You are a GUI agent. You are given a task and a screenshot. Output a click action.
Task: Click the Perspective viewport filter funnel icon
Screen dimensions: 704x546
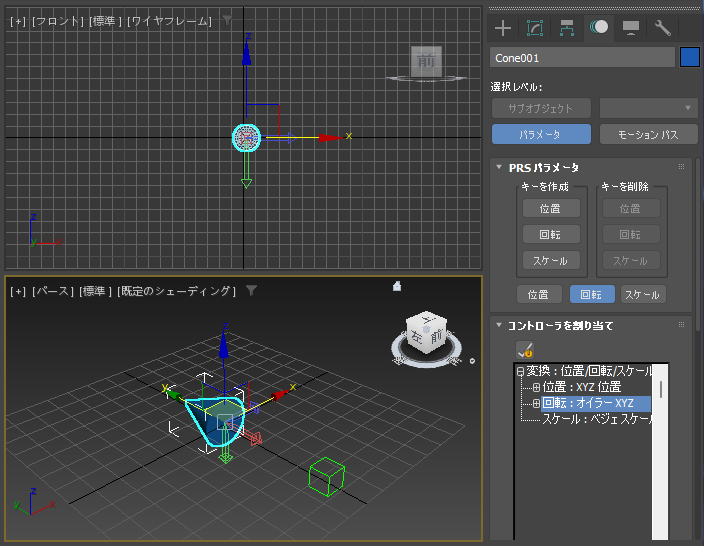(251, 291)
